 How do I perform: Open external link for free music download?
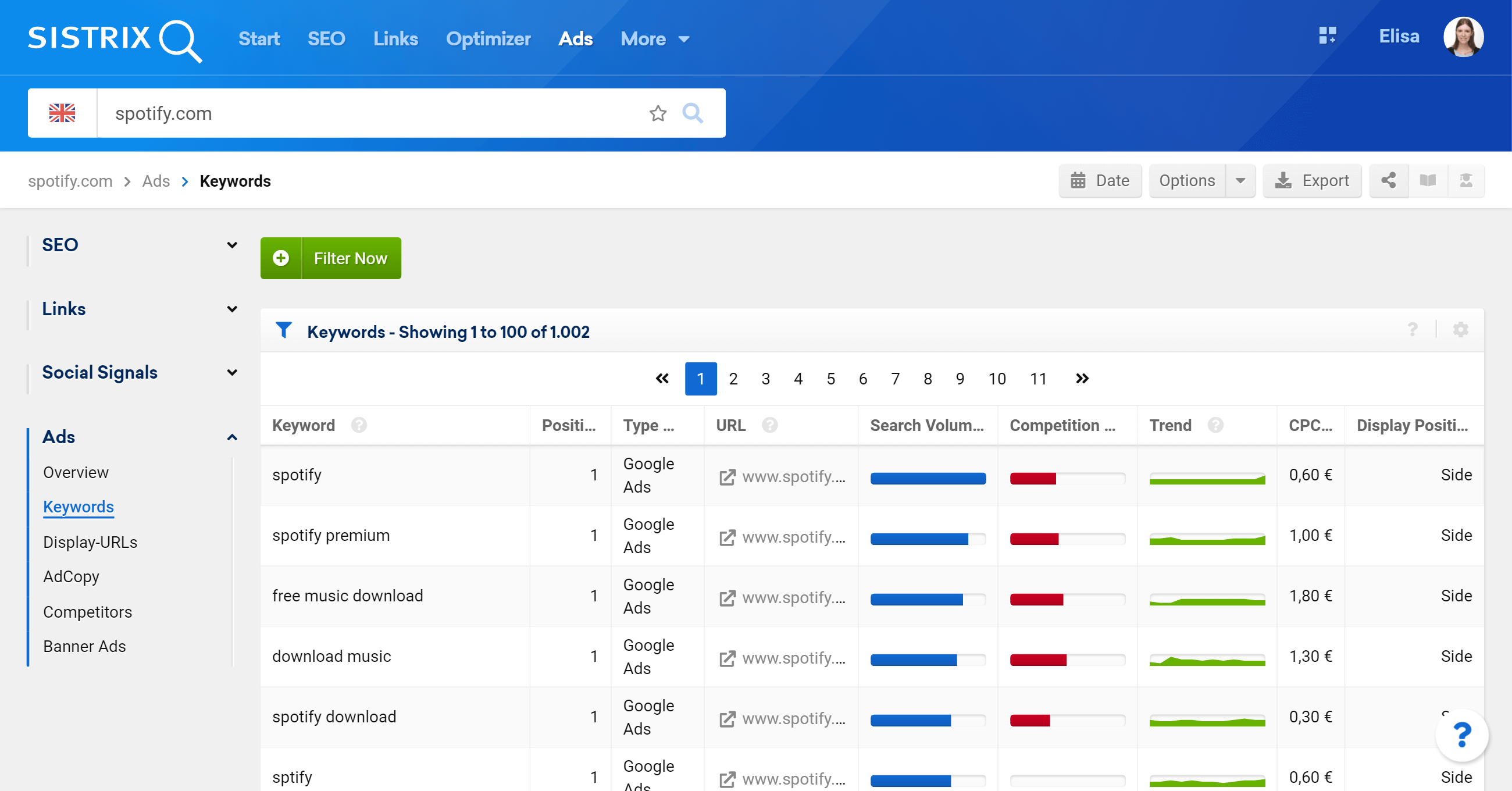coord(728,598)
